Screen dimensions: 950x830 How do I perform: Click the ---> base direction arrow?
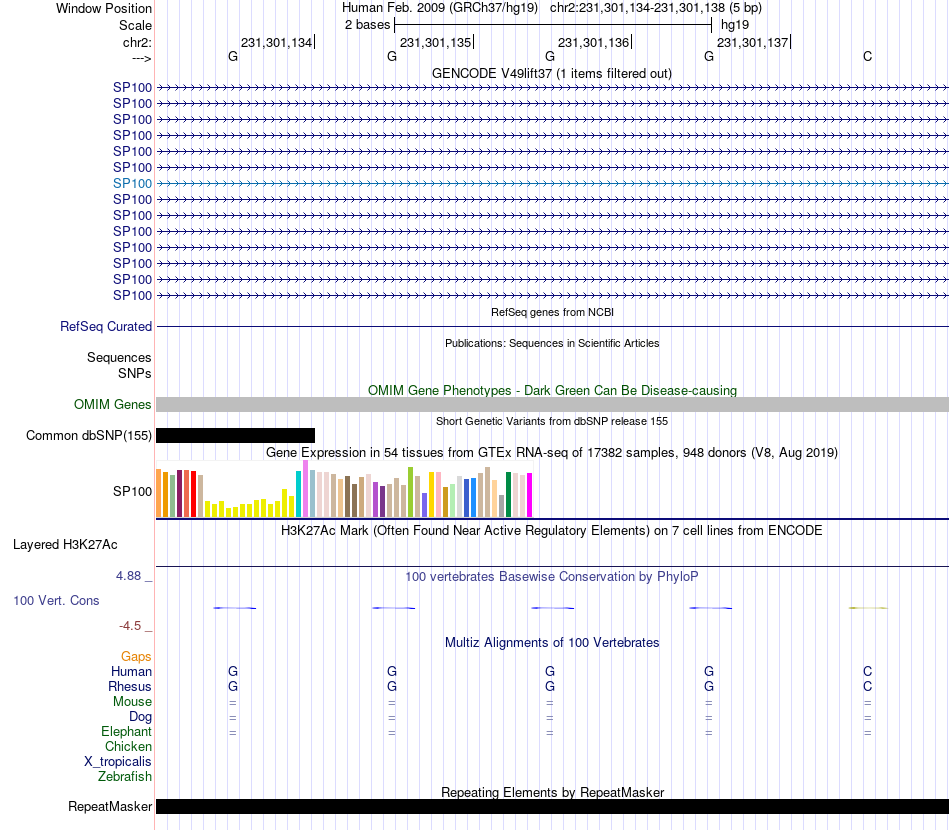coord(142,59)
